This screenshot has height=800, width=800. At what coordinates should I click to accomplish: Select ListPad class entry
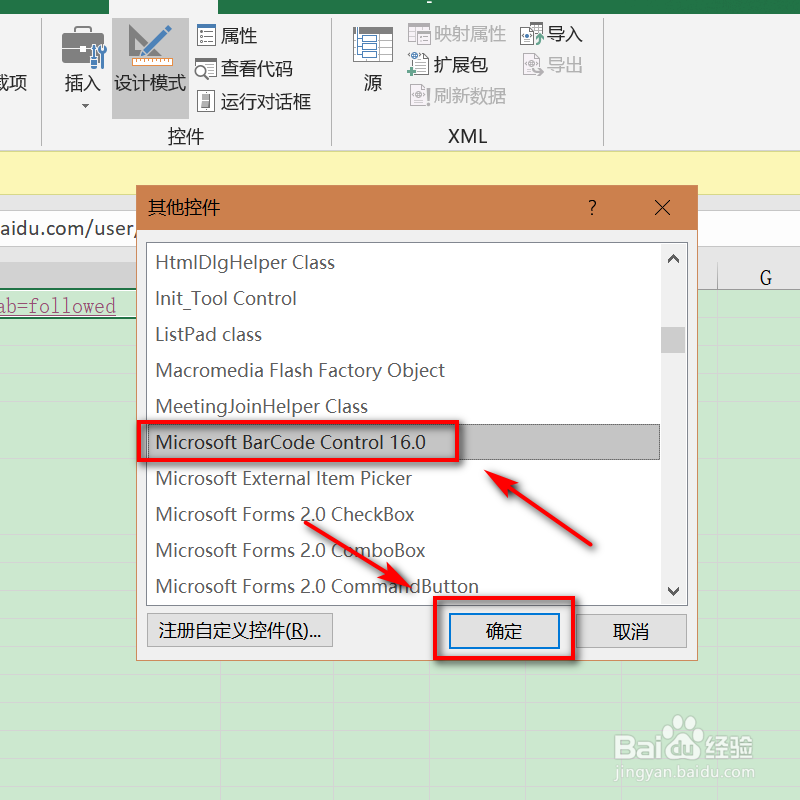pos(403,334)
